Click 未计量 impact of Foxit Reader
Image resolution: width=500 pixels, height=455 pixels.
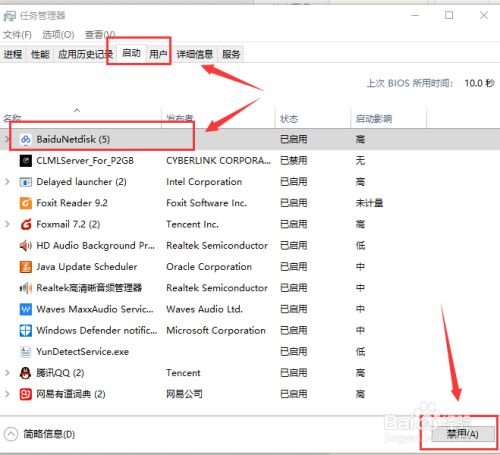tap(369, 203)
